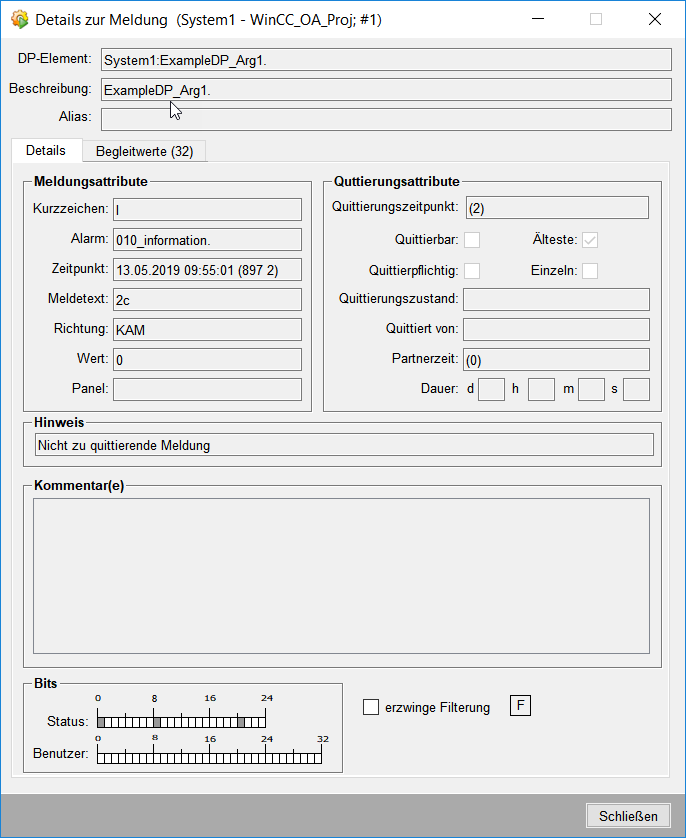
Task: Click the Richtung field showing KAM
Action: [207, 329]
